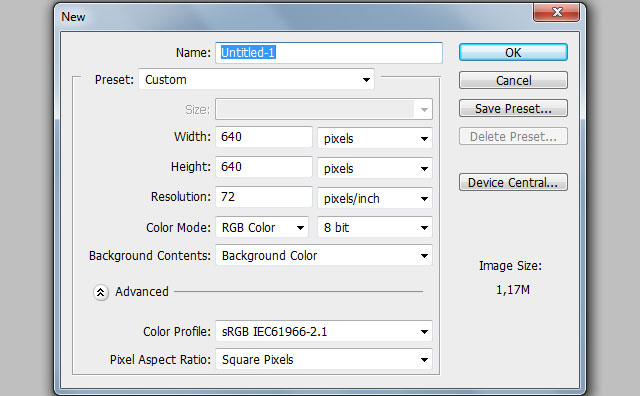Viewport: 640px width, 396px height.
Task: Click OK to create the document
Action: click(x=513, y=52)
